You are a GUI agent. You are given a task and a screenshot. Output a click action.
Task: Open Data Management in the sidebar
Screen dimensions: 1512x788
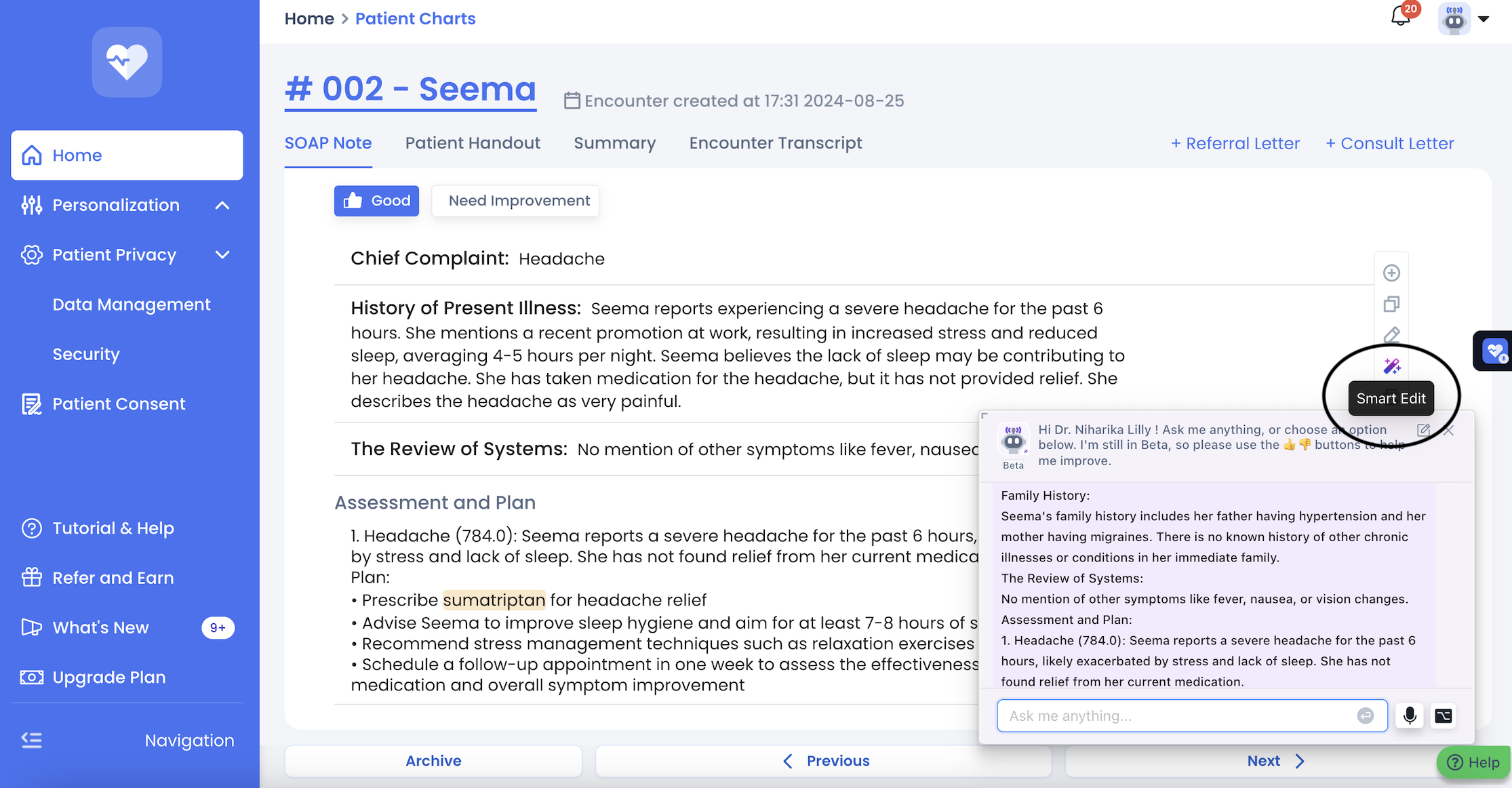click(132, 304)
